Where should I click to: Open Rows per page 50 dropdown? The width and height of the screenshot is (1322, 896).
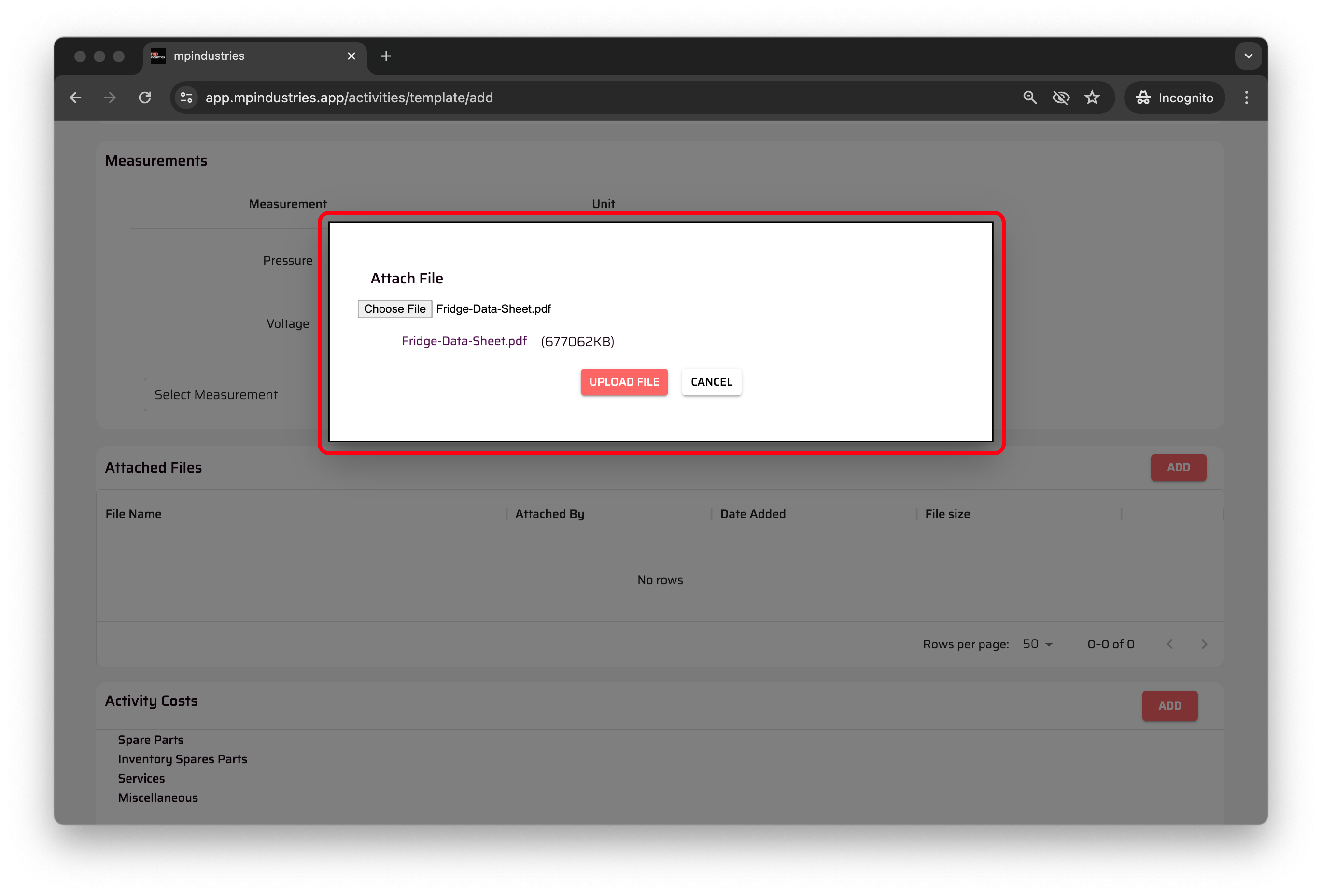1038,644
